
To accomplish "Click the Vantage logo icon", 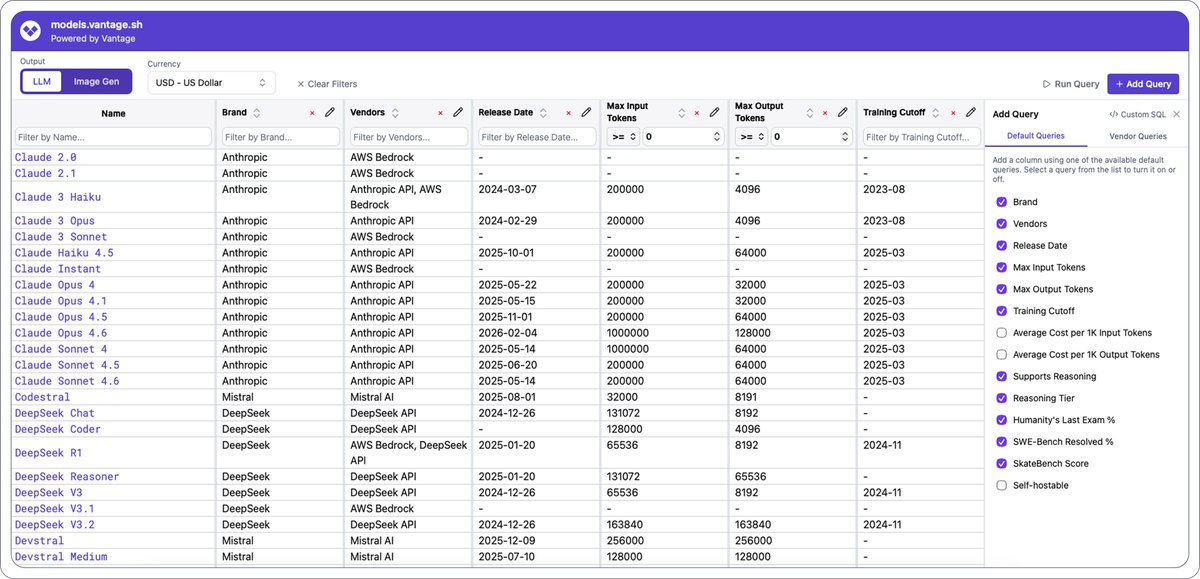I will point(31,31).
